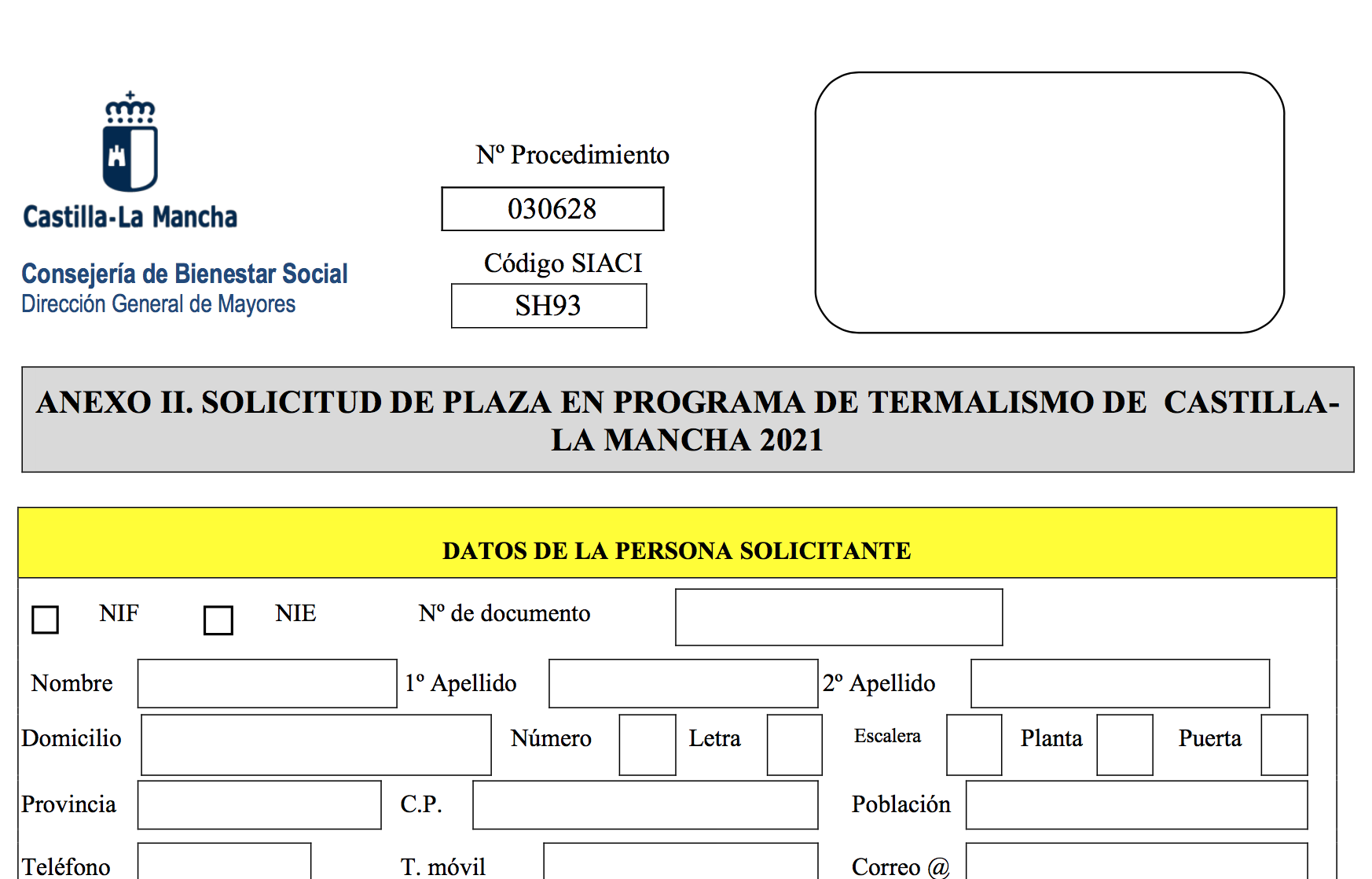The width and height of the screenshot is (1372, 879).
Task: Select the Correo @ email field
Action: pos(1136,861)
